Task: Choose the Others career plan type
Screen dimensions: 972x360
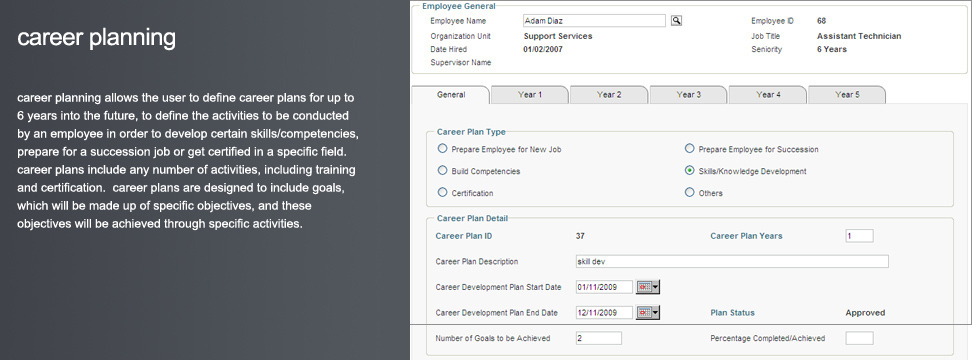Action: click(689, 193)
